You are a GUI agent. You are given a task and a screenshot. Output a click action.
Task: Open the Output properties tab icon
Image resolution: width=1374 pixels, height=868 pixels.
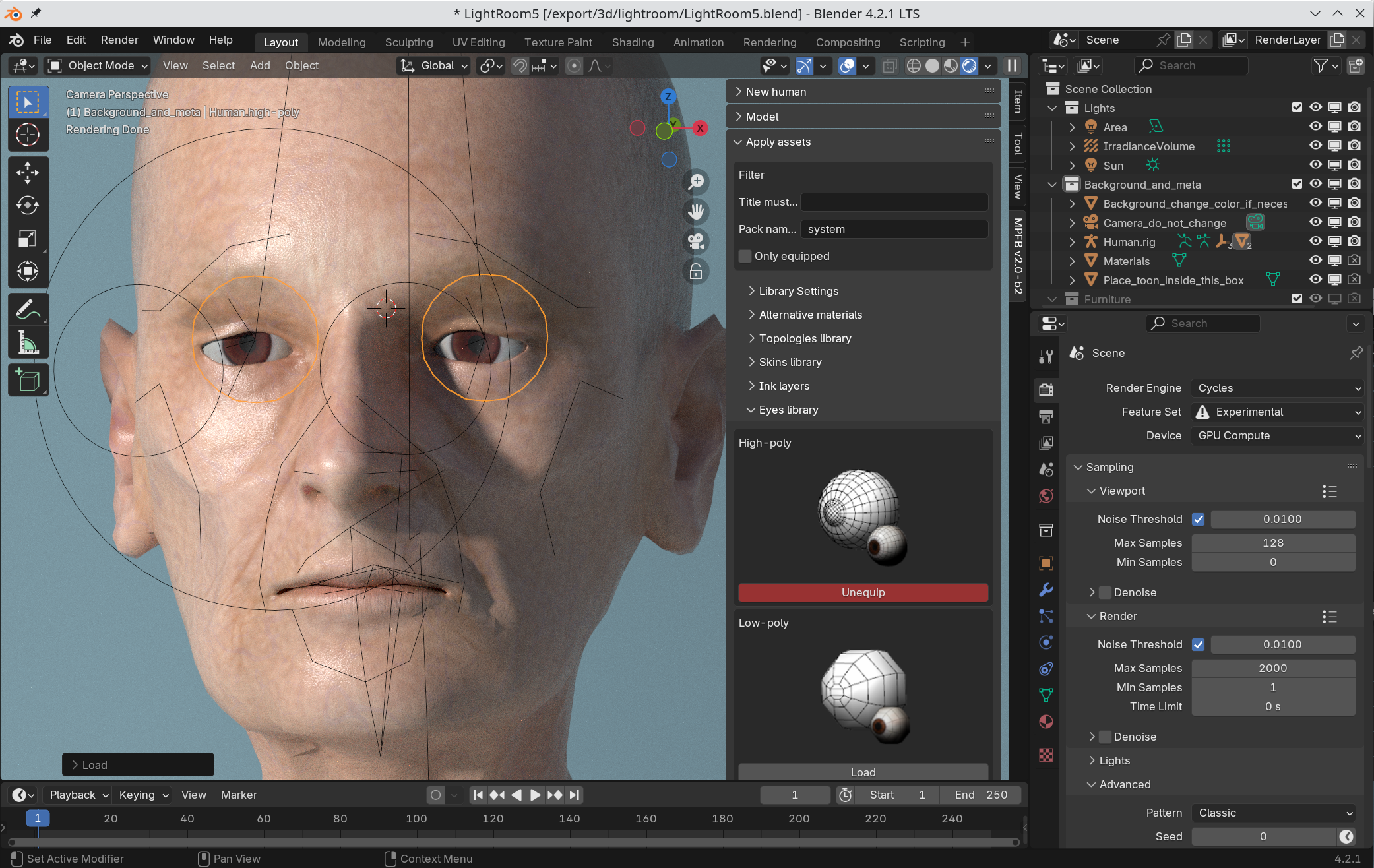point(1046,416)
